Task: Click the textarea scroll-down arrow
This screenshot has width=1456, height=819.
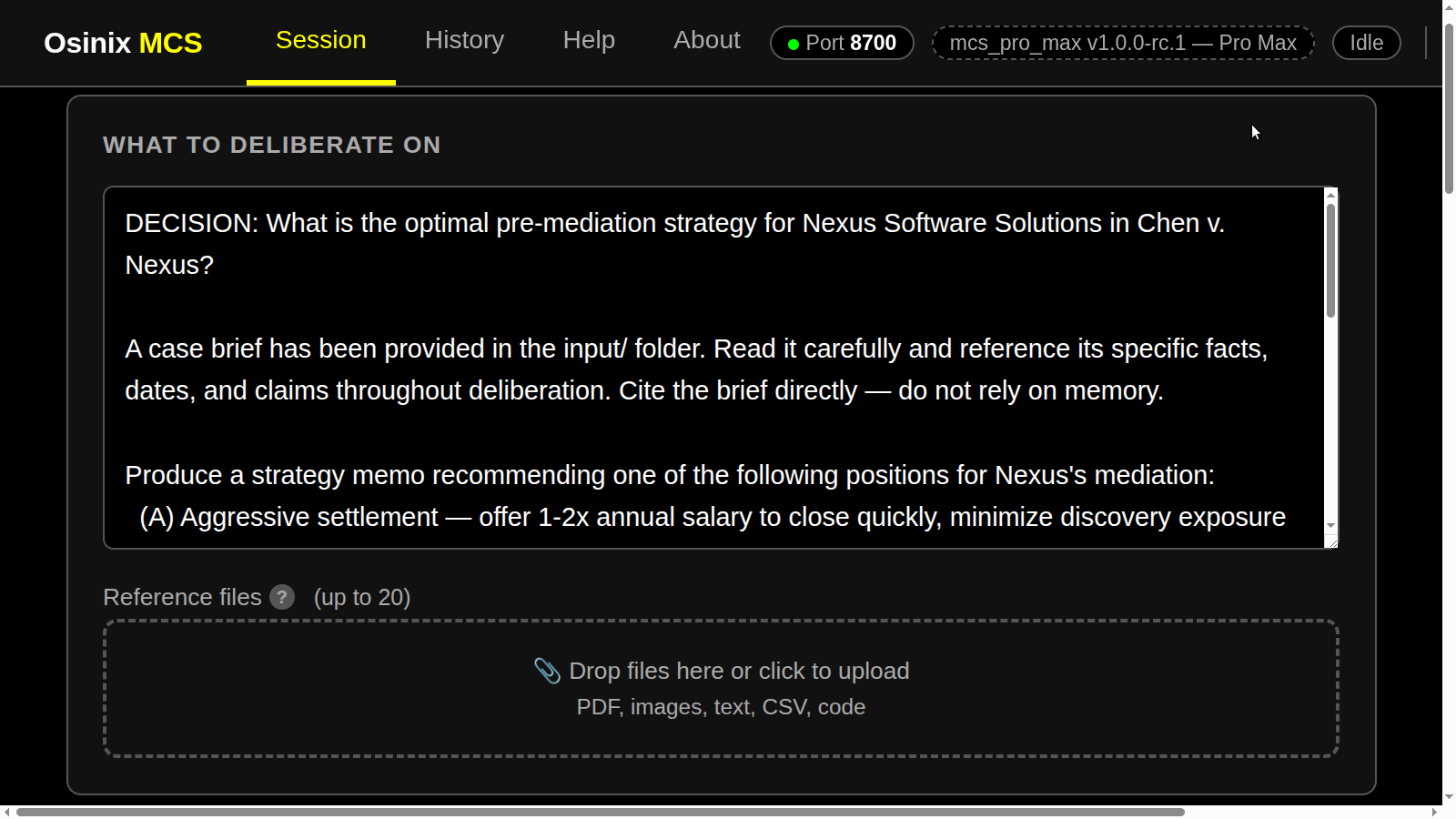Action: [1330, 526]
